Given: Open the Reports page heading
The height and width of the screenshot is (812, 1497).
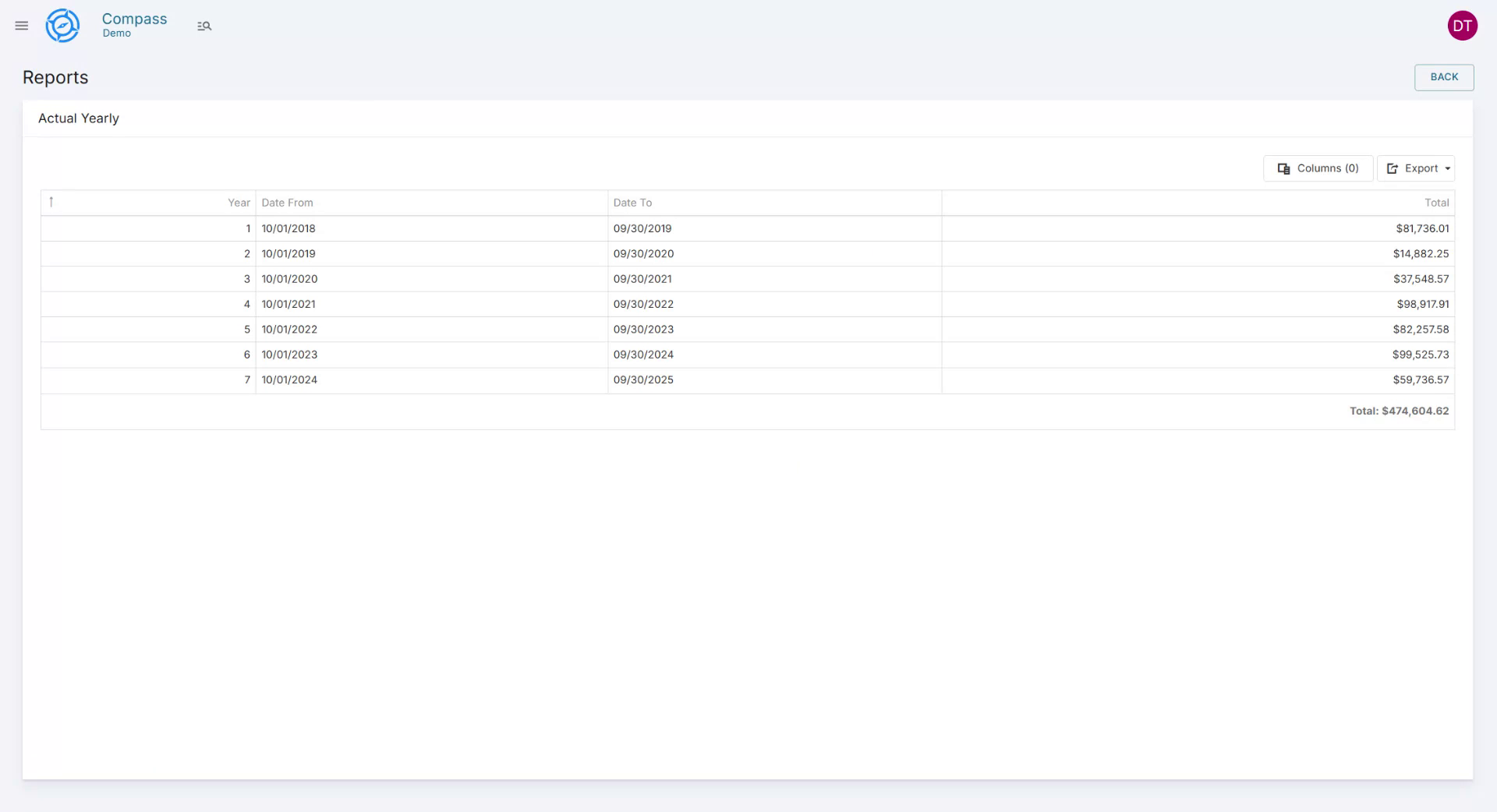Looking at the screenshot, I should click(x=55, y=77).
